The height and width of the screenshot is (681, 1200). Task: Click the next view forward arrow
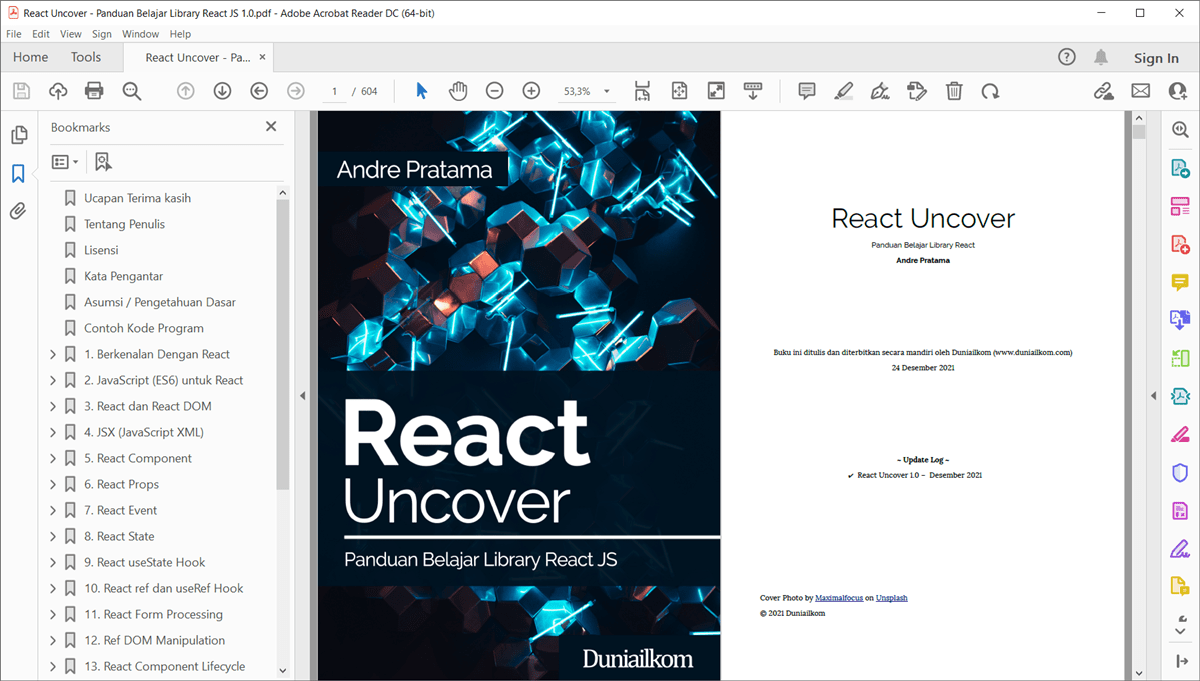click(295, 91)
